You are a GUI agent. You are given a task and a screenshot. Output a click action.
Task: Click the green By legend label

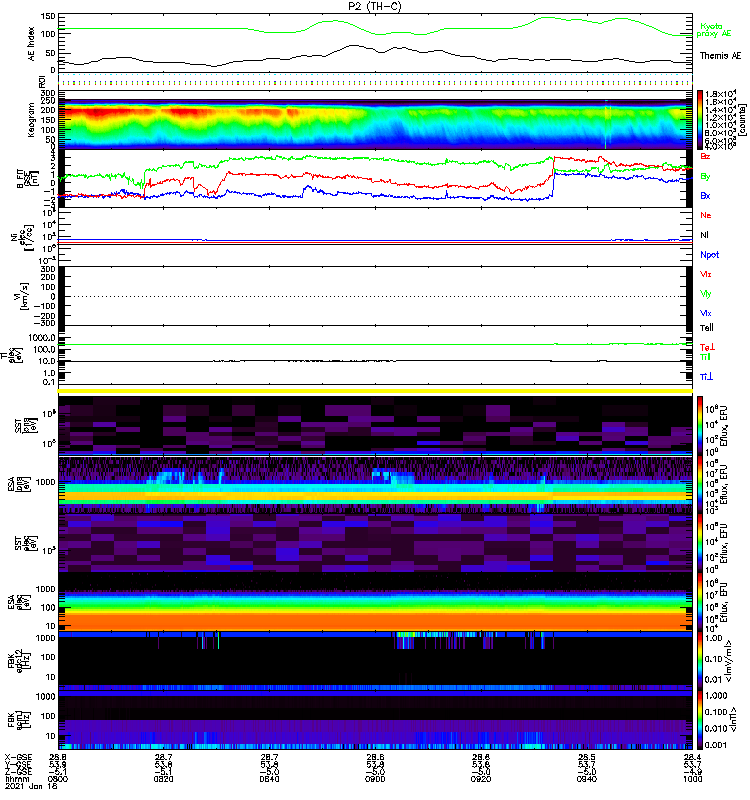[x=705, y=177]
